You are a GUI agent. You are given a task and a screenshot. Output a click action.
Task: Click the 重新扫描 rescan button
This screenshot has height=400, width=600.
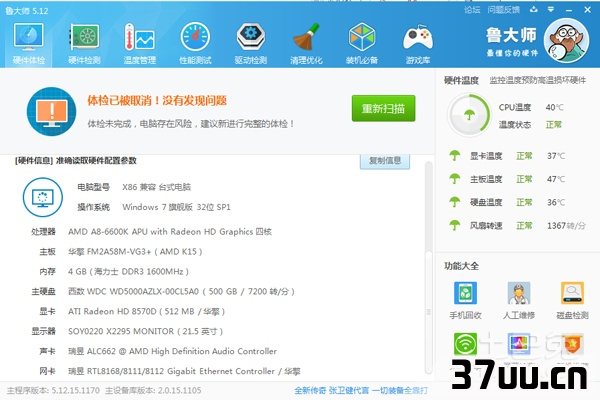tap(383, 108)
